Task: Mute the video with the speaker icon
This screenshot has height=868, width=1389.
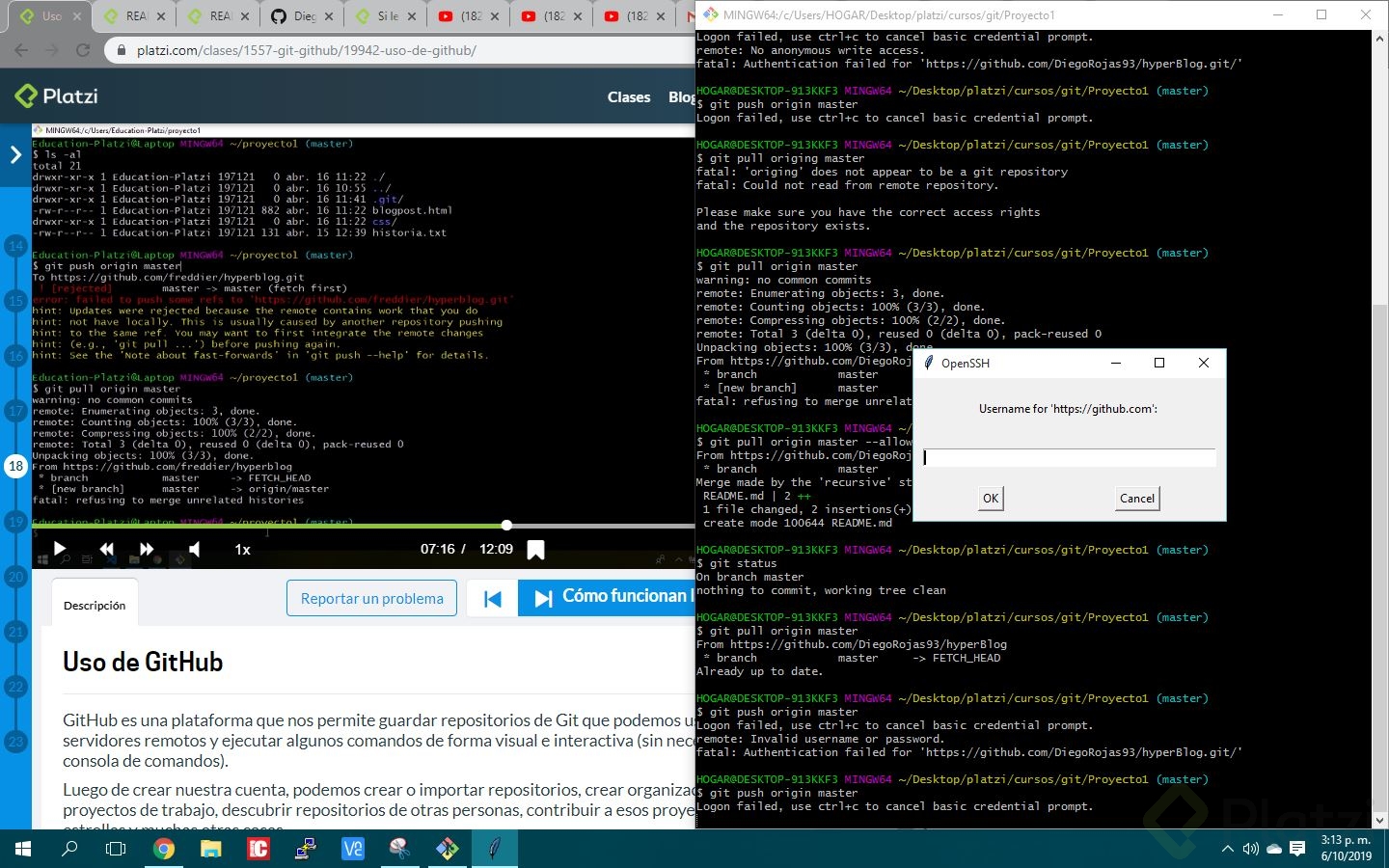Action: pyautogui.click(x=194, y=549)
